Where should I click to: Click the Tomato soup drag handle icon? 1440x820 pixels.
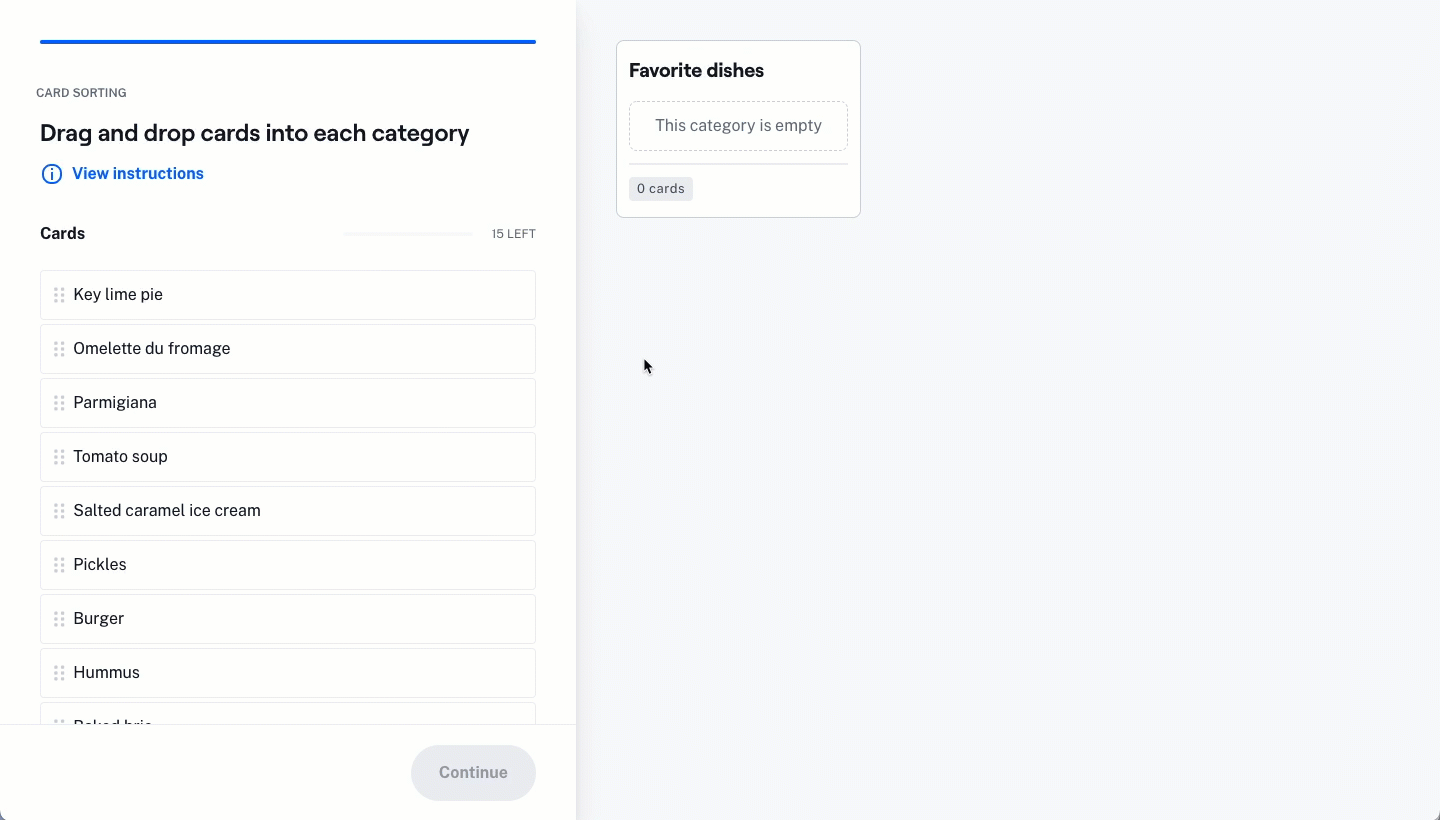point(59,457)
